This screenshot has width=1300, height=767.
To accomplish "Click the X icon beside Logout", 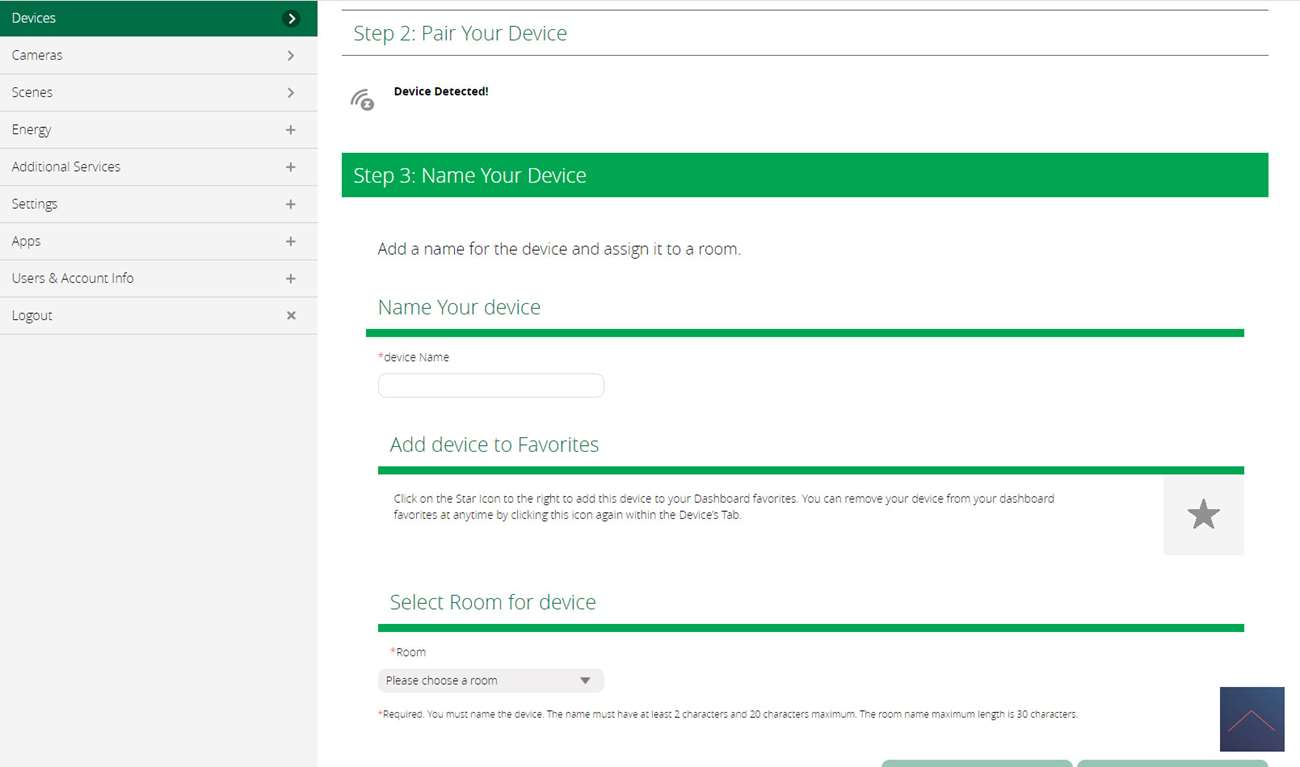I will pyautogui.click(x=291, y=315).
